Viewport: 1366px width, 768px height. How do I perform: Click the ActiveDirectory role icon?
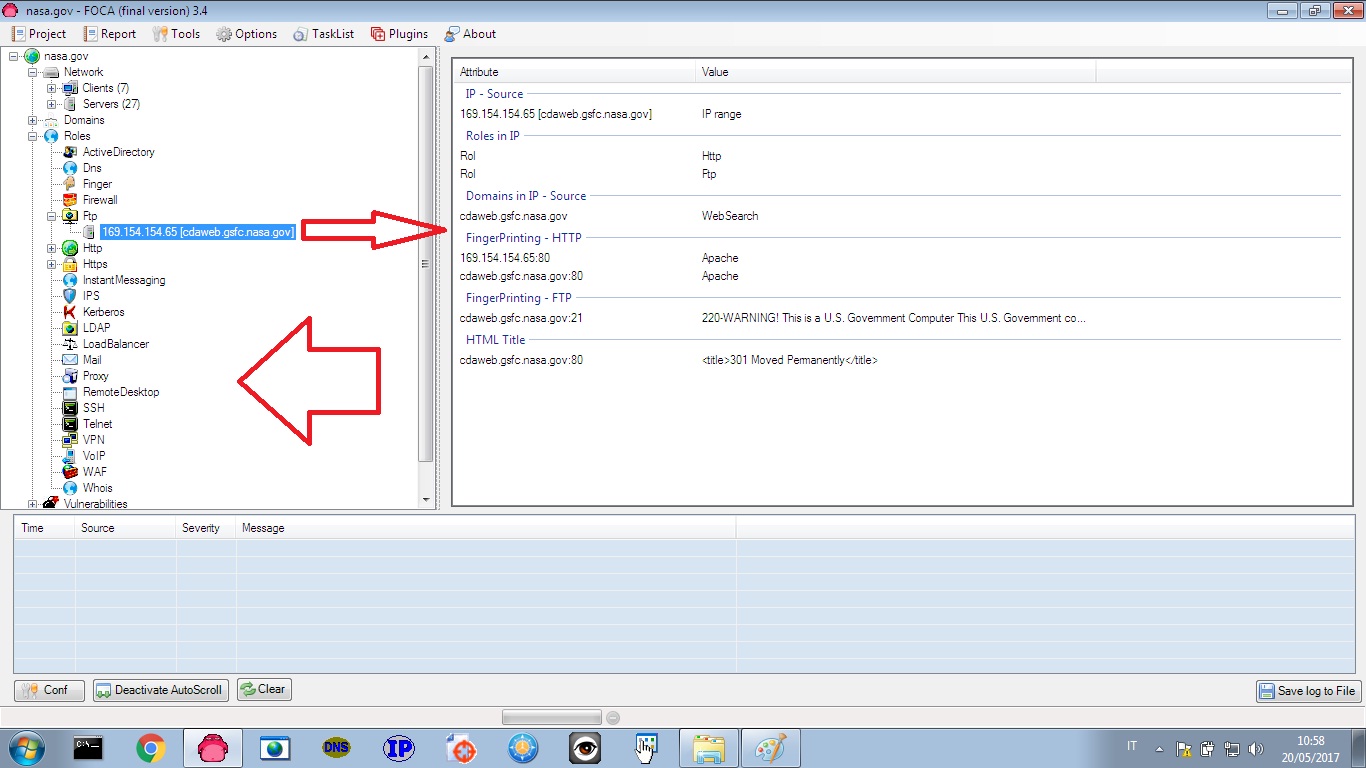coord(70,152)
